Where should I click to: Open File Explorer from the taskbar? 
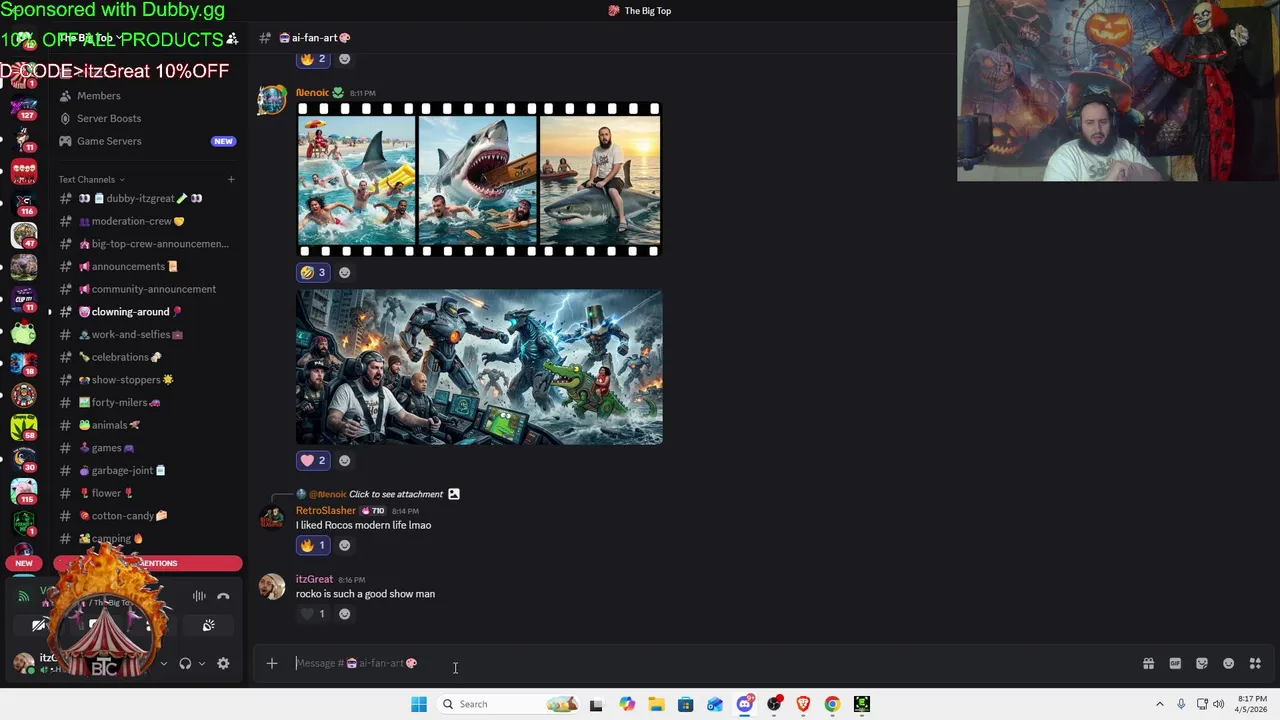pos(656,704)
